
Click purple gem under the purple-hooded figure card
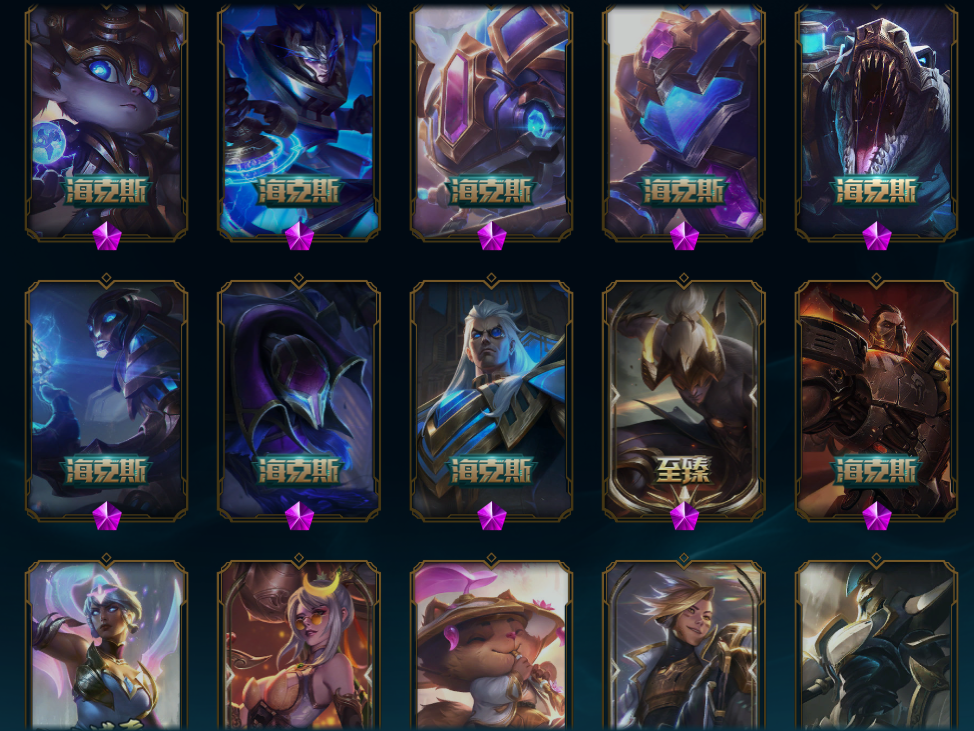(299, 516)
